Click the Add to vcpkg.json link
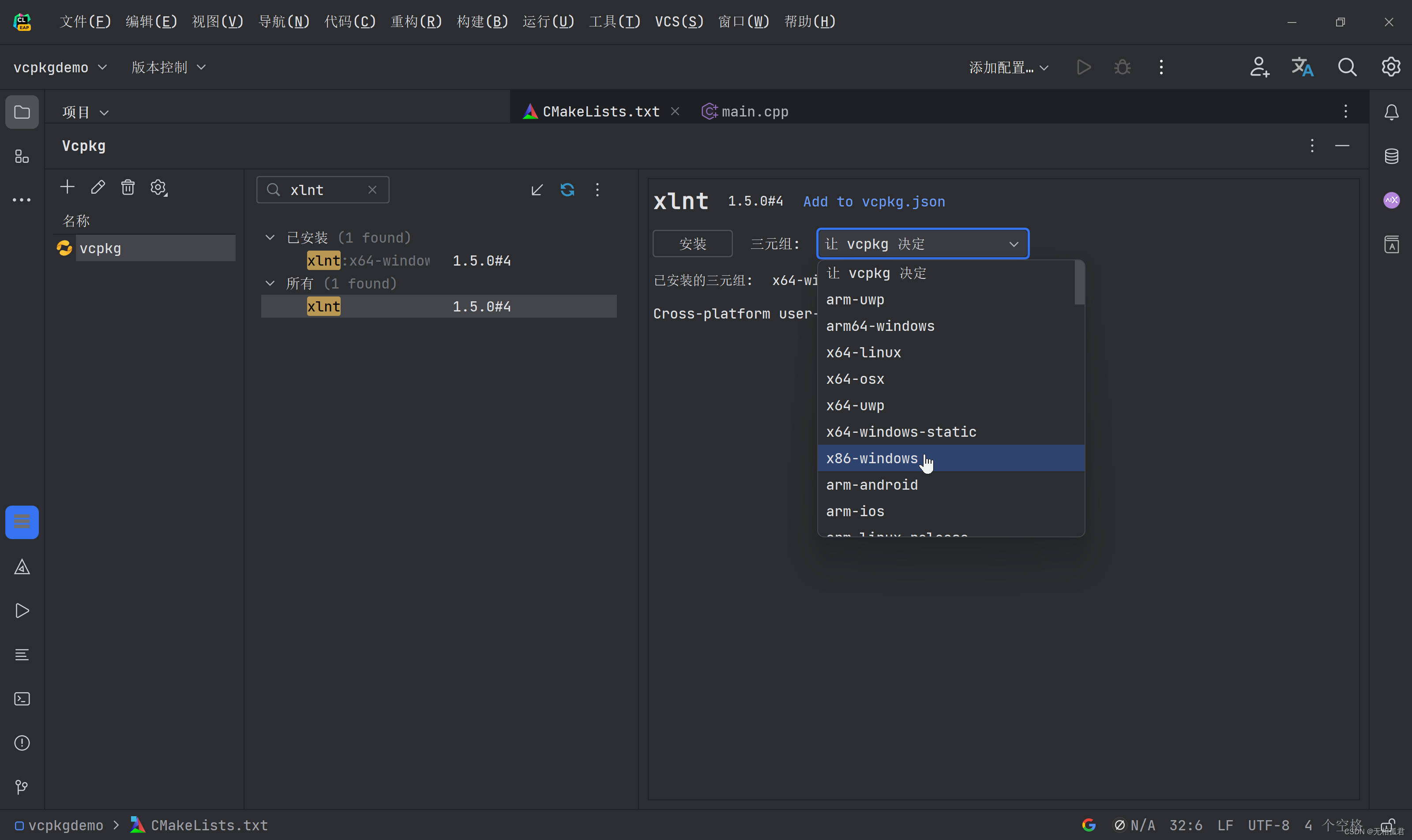This screenshot has width=1412, height=840. [x=874, y=202]
